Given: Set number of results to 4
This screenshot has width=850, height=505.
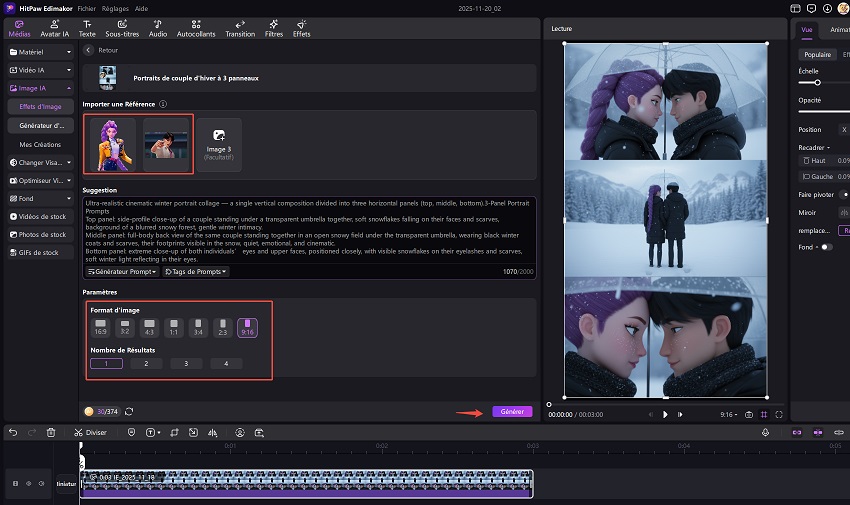Looking at the screenshot, I should [226, 364].
